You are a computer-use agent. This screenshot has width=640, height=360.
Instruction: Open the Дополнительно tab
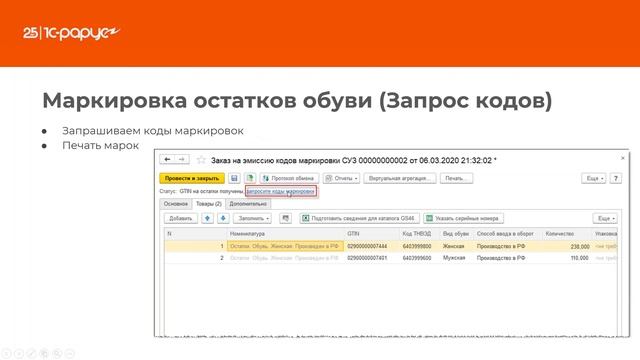coord(248,204)
